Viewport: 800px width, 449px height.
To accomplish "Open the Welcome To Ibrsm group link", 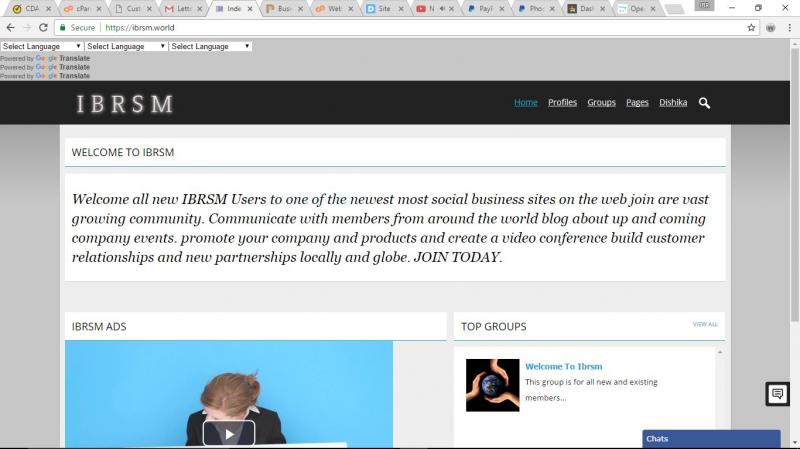I will click(564, 366).
